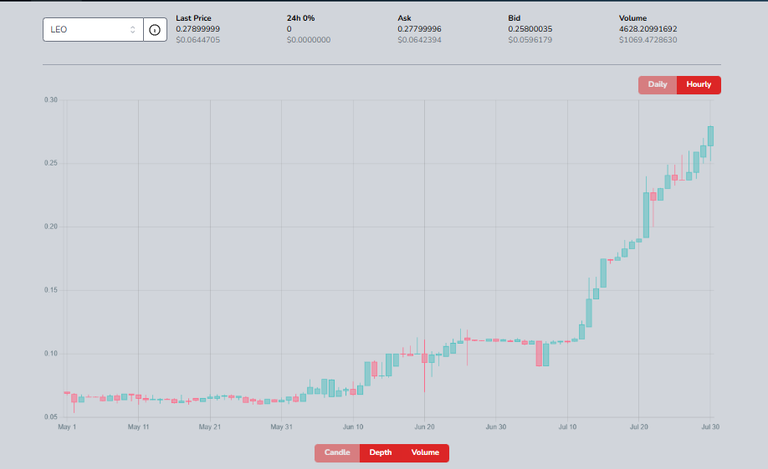The width and height of the screenshot is (768, 469).
Task: Click the $0.0642394 ask price in USD
Action: (x=419, y=40)
